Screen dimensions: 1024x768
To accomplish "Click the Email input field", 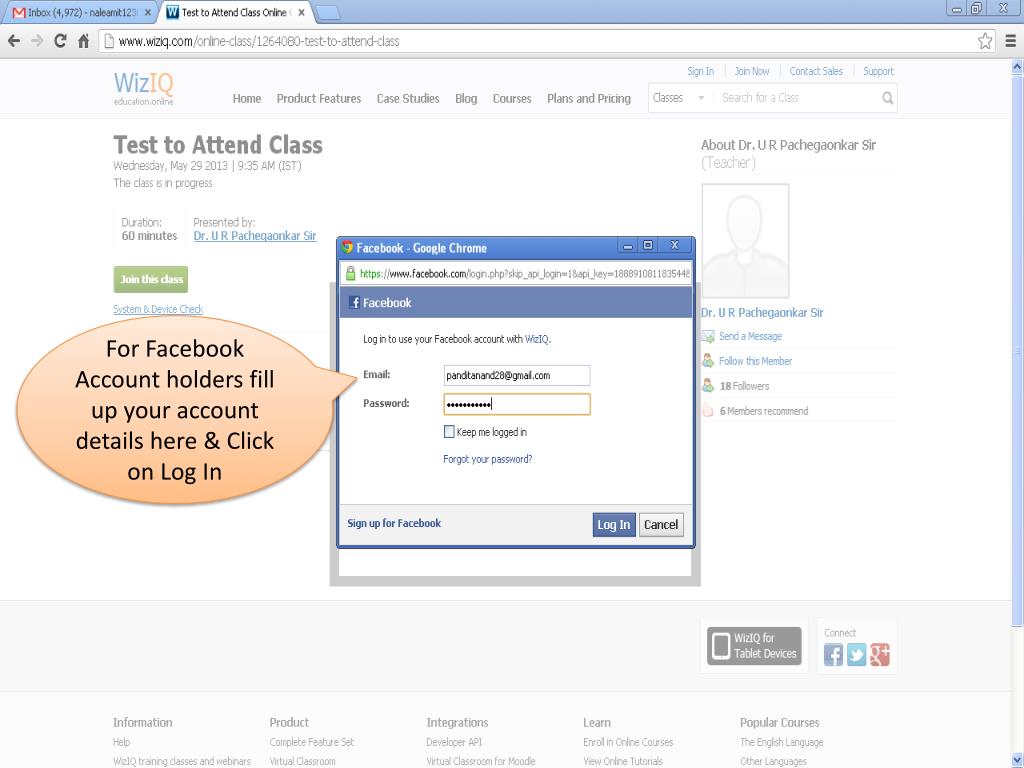I will (x=517, y=376).
